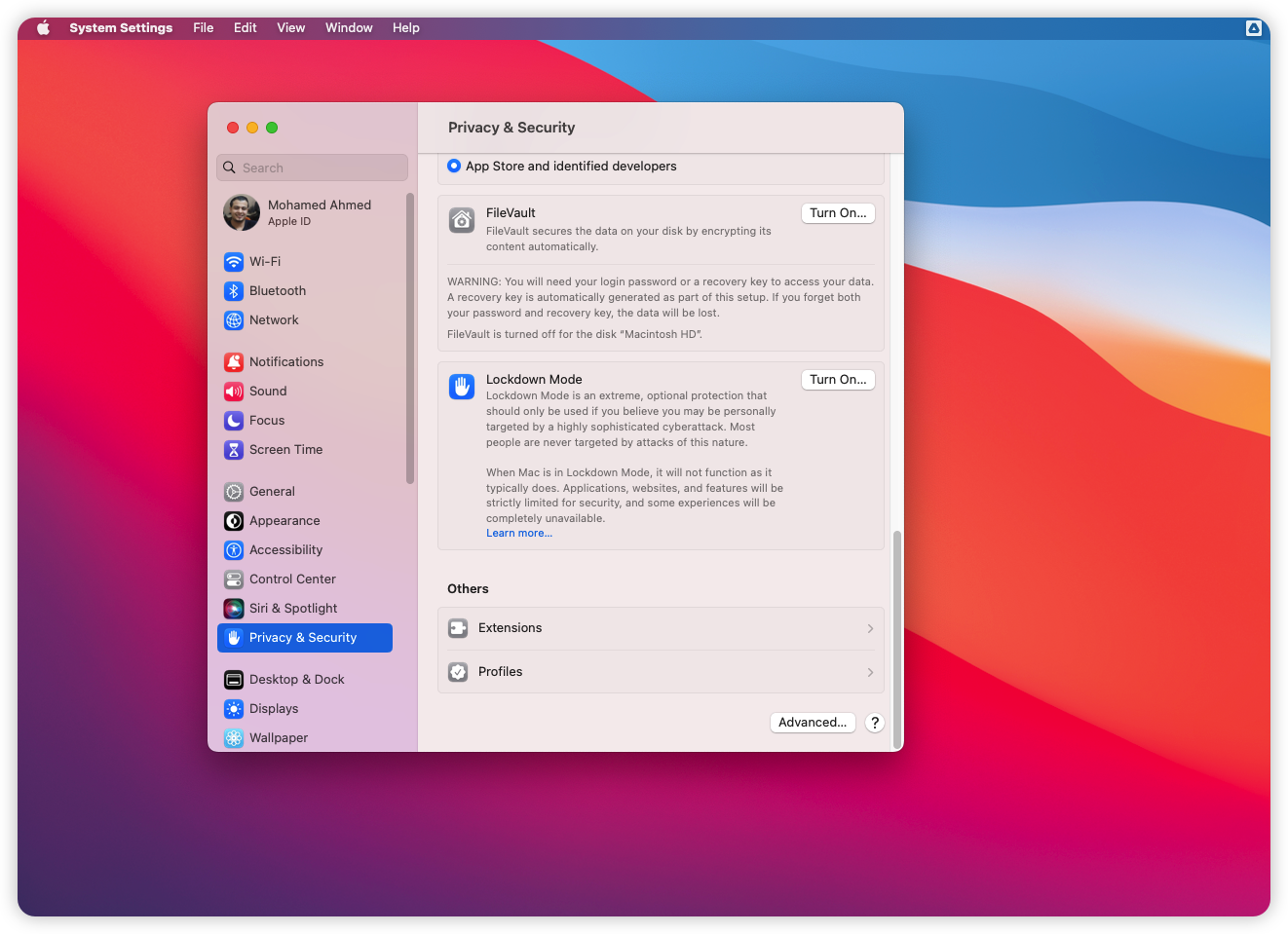Click the Privacy & Security hand icon

click(234, 638)
